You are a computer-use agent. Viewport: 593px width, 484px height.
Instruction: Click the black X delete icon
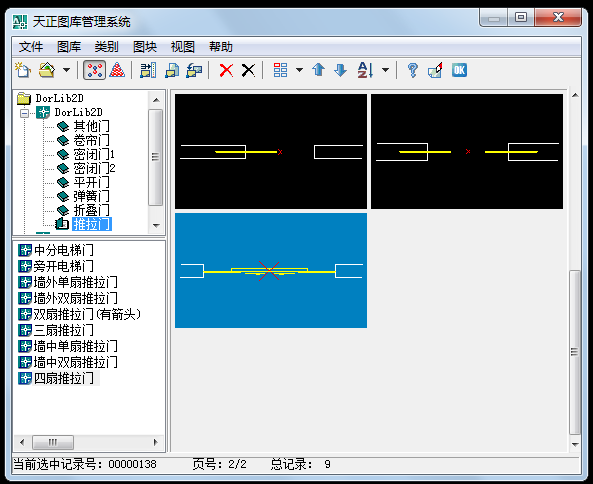[x=248, y=70]
